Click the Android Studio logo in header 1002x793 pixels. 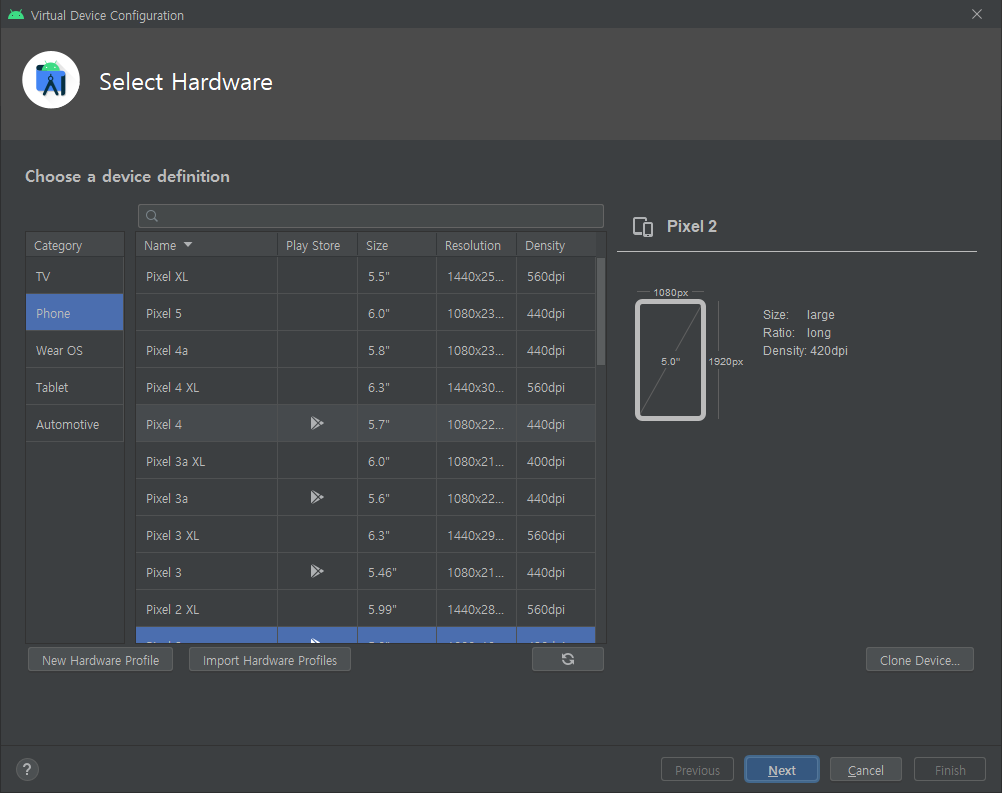(x=51, y=80)
